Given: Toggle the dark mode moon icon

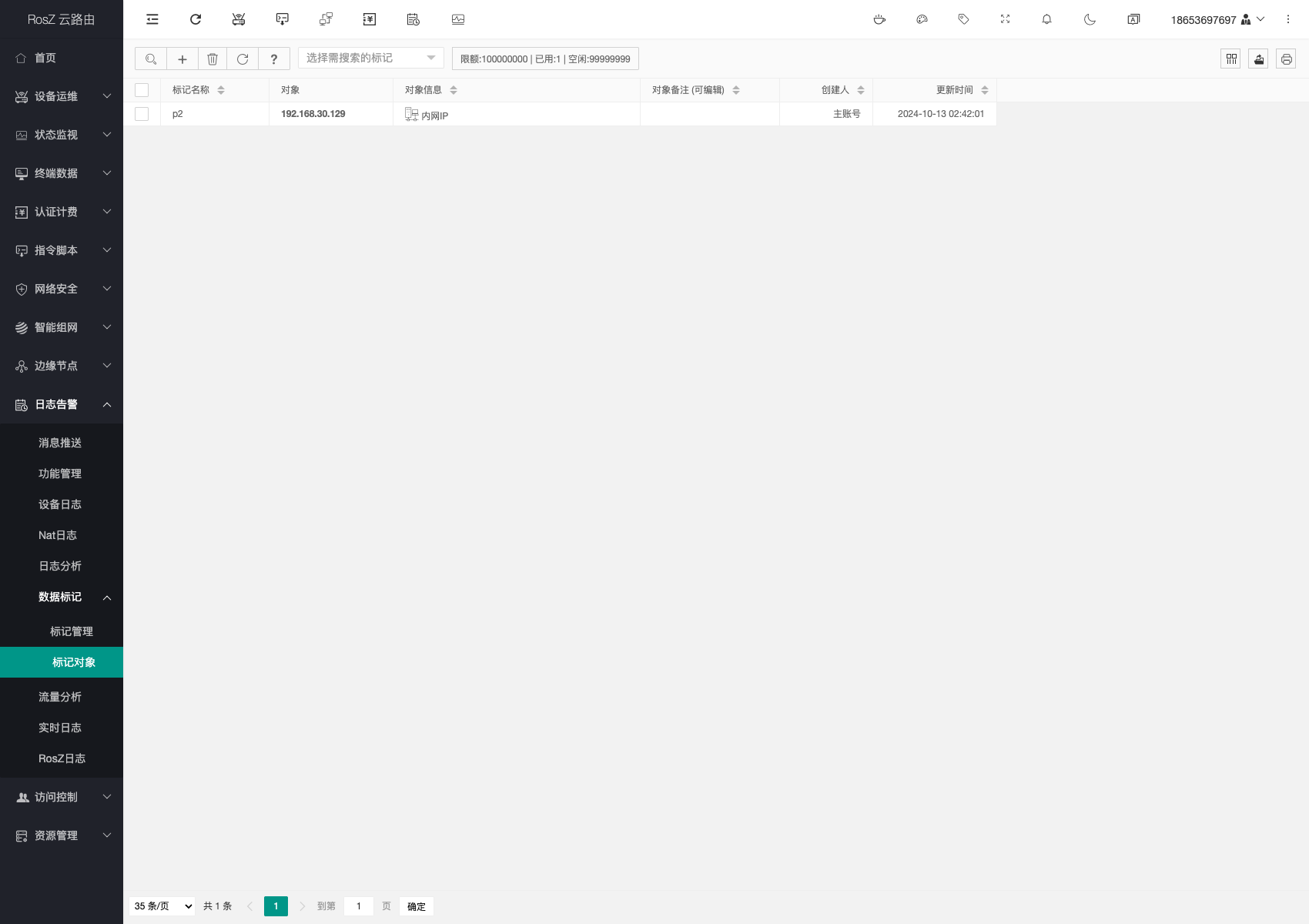Looking at the screenshot, I should (1090, 19).
